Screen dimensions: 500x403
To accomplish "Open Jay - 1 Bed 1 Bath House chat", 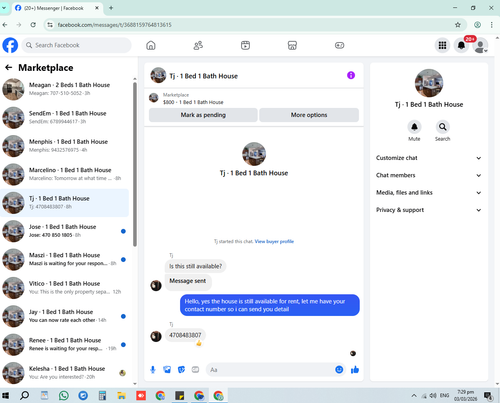I will pos(65,316).
